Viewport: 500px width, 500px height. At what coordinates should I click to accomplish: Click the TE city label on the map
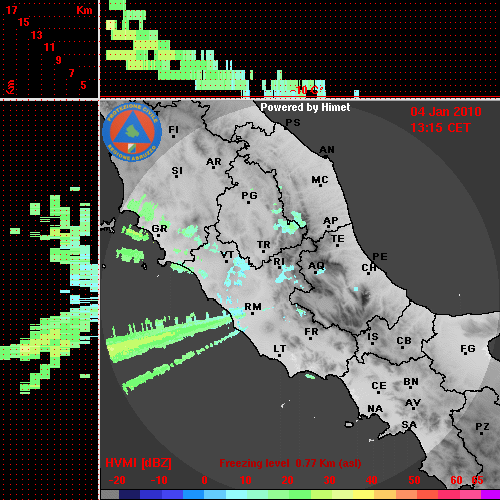tap(338, 239)
